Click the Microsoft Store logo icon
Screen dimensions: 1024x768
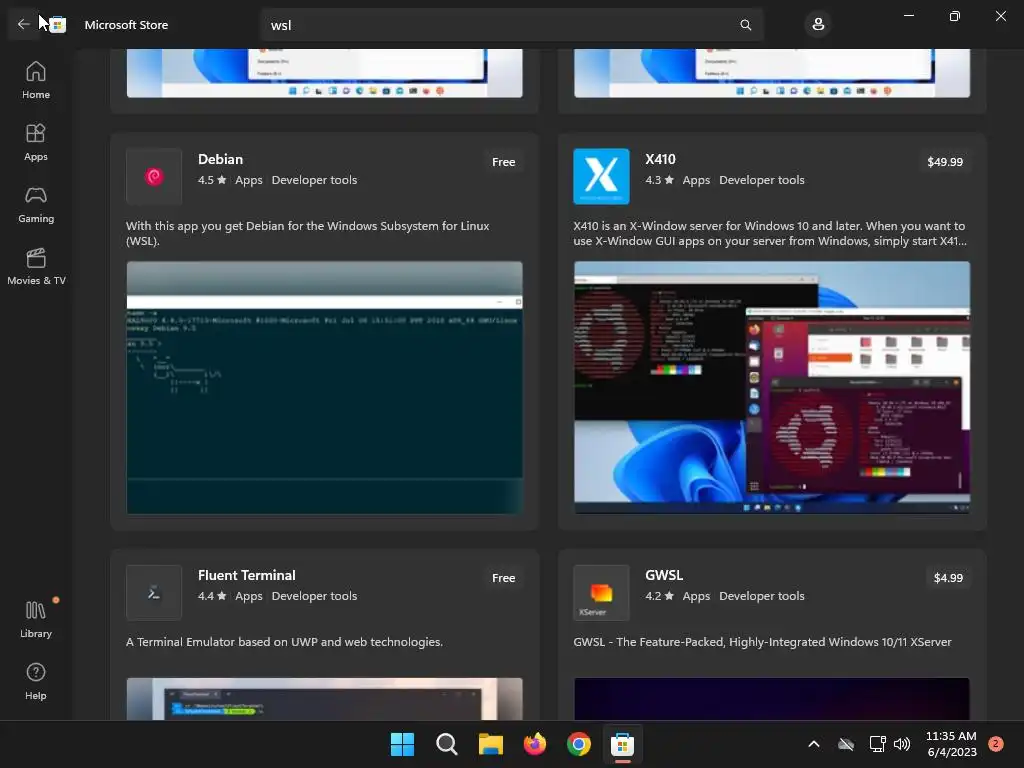click(57, 25)
